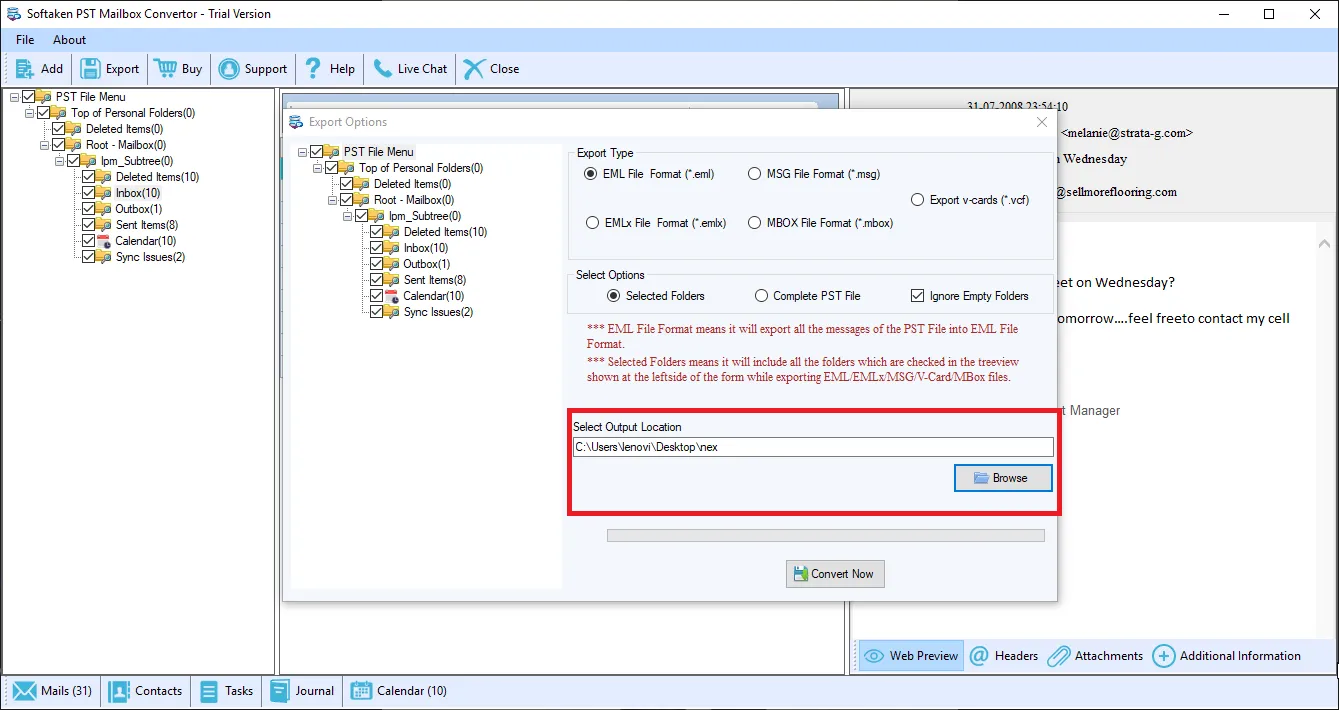Choose Complete PST File option
The image size is (1339, 710).
[x=762, y=296]
